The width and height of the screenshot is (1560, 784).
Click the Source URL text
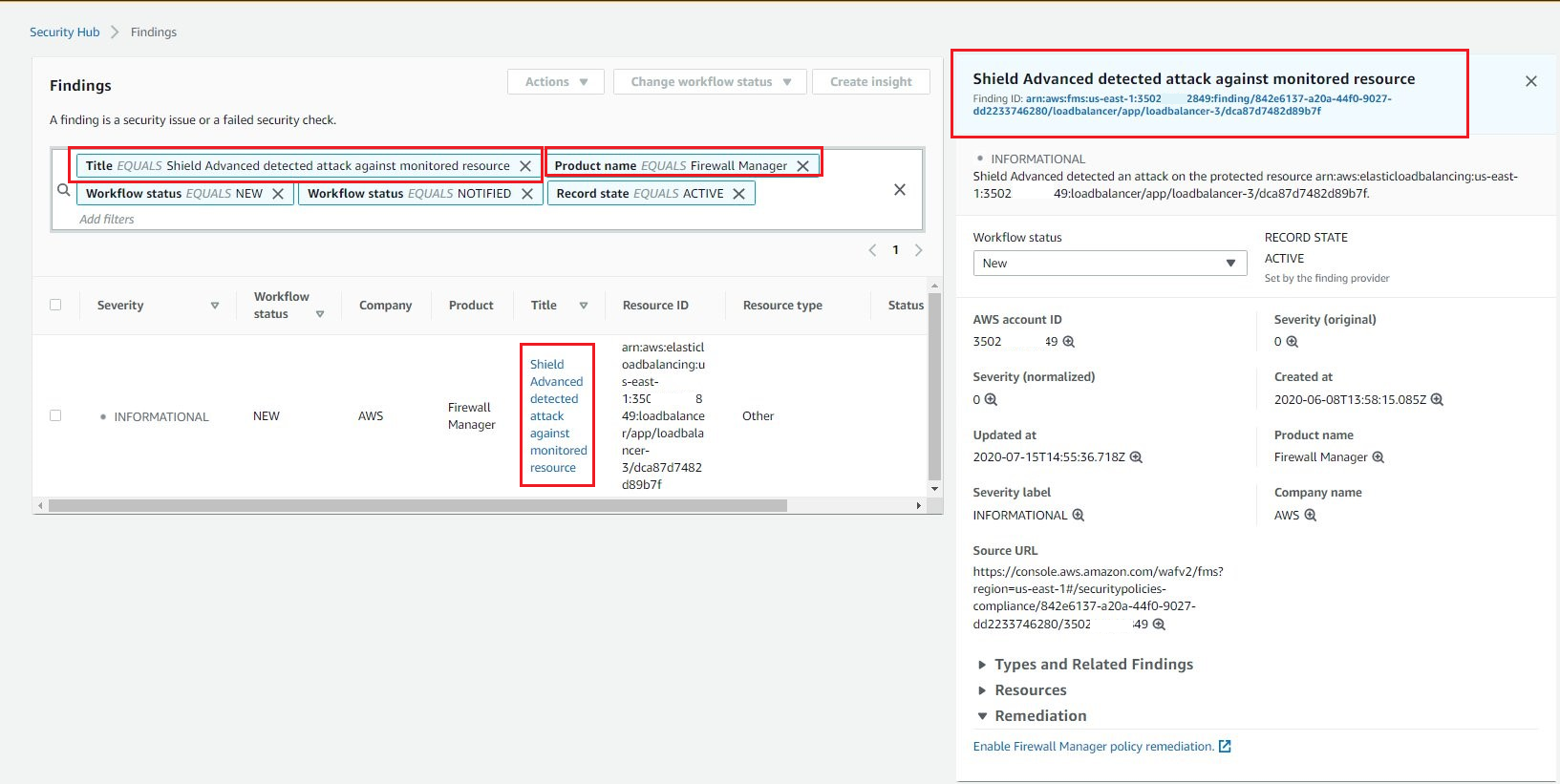(1098, 598)
